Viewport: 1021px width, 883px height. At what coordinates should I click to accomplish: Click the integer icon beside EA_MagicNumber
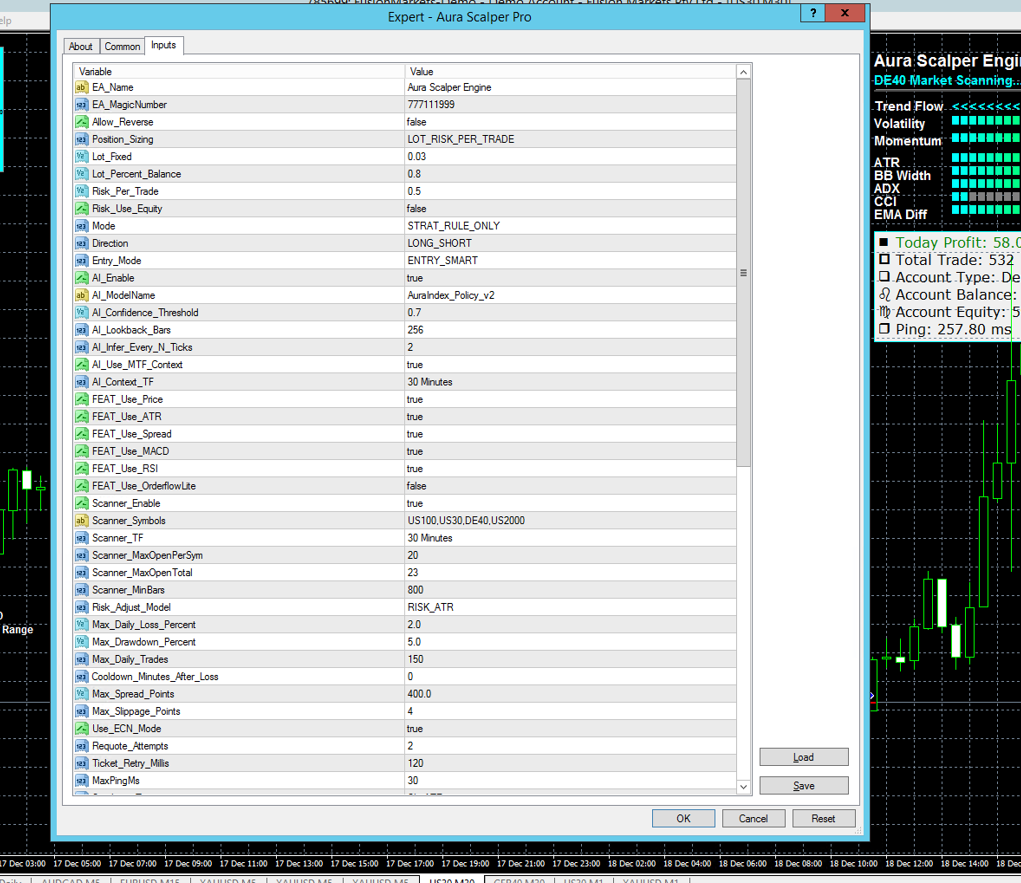82,105
